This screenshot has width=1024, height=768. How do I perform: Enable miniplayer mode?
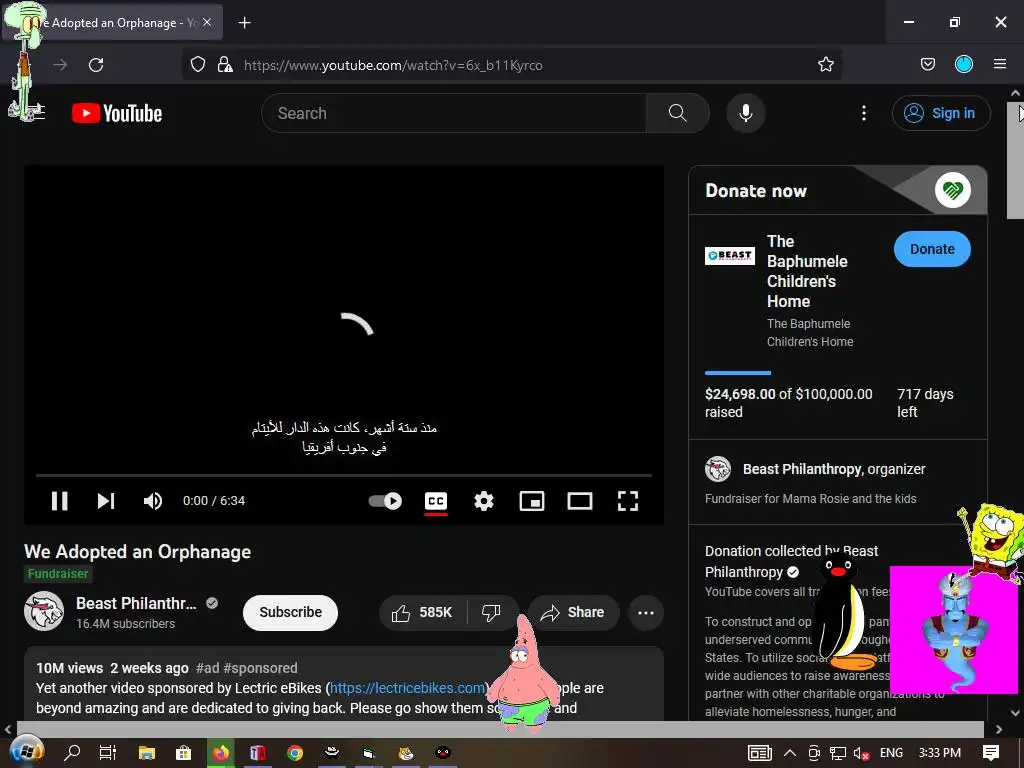(x=532, y=501)
